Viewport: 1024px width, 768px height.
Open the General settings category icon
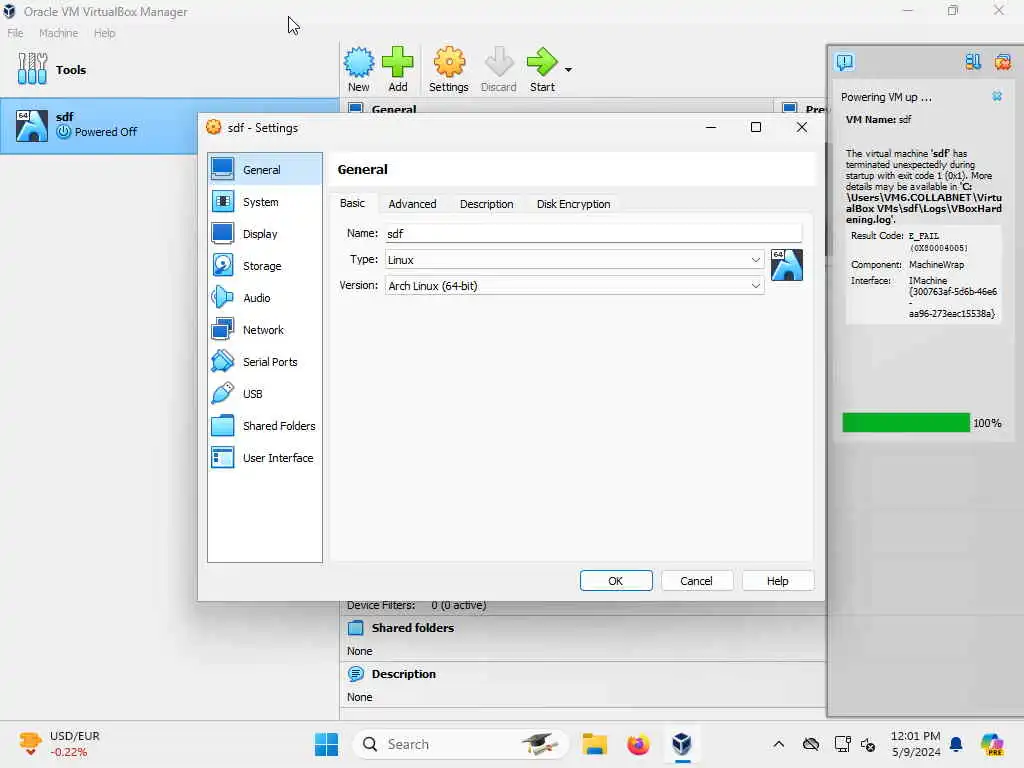point(222,169)
